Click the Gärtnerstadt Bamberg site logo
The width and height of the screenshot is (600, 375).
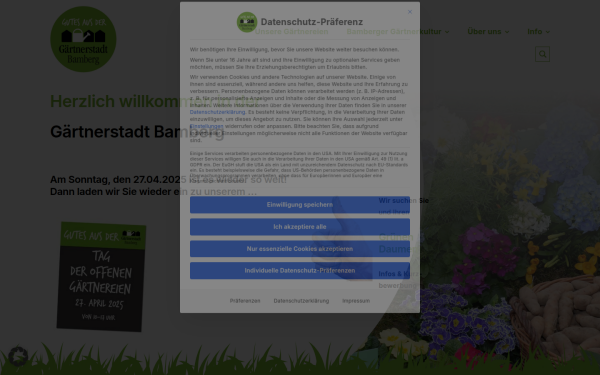[83, 39]
